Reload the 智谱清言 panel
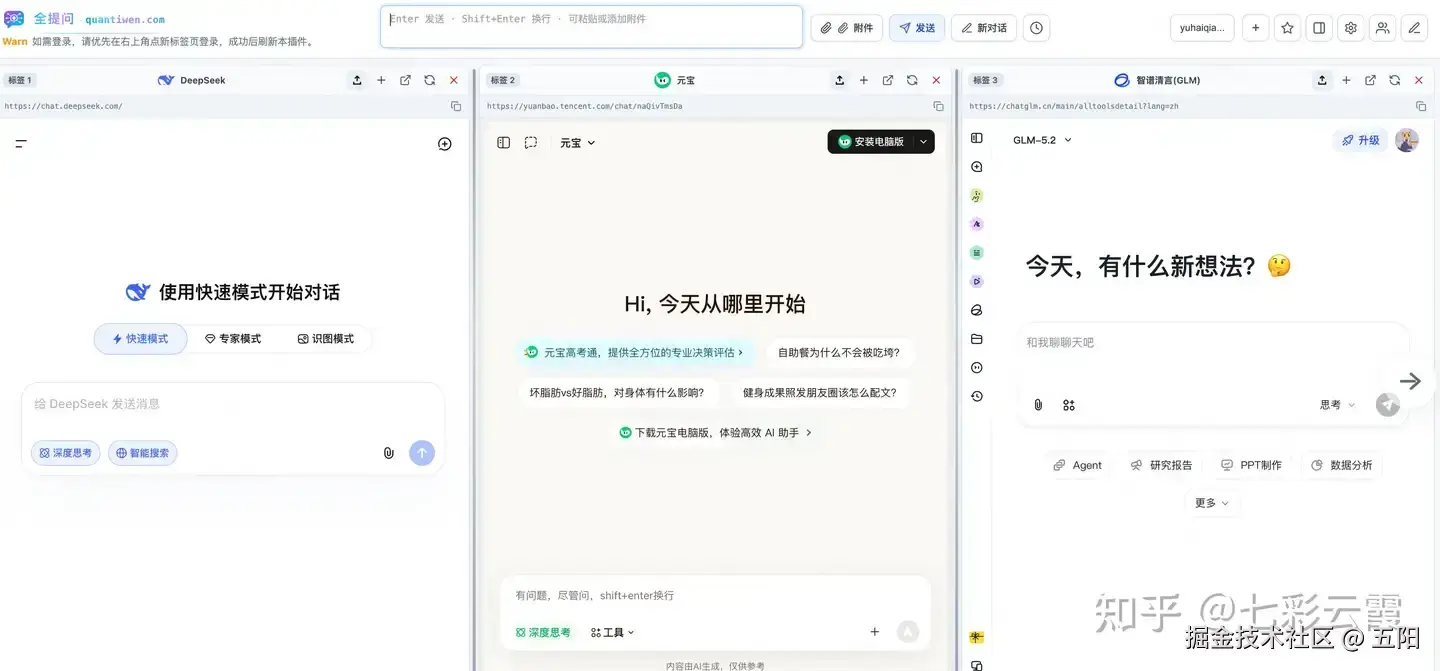Screen dimensions: 1440x671 pyautogui.click(x=1394, y=80)
